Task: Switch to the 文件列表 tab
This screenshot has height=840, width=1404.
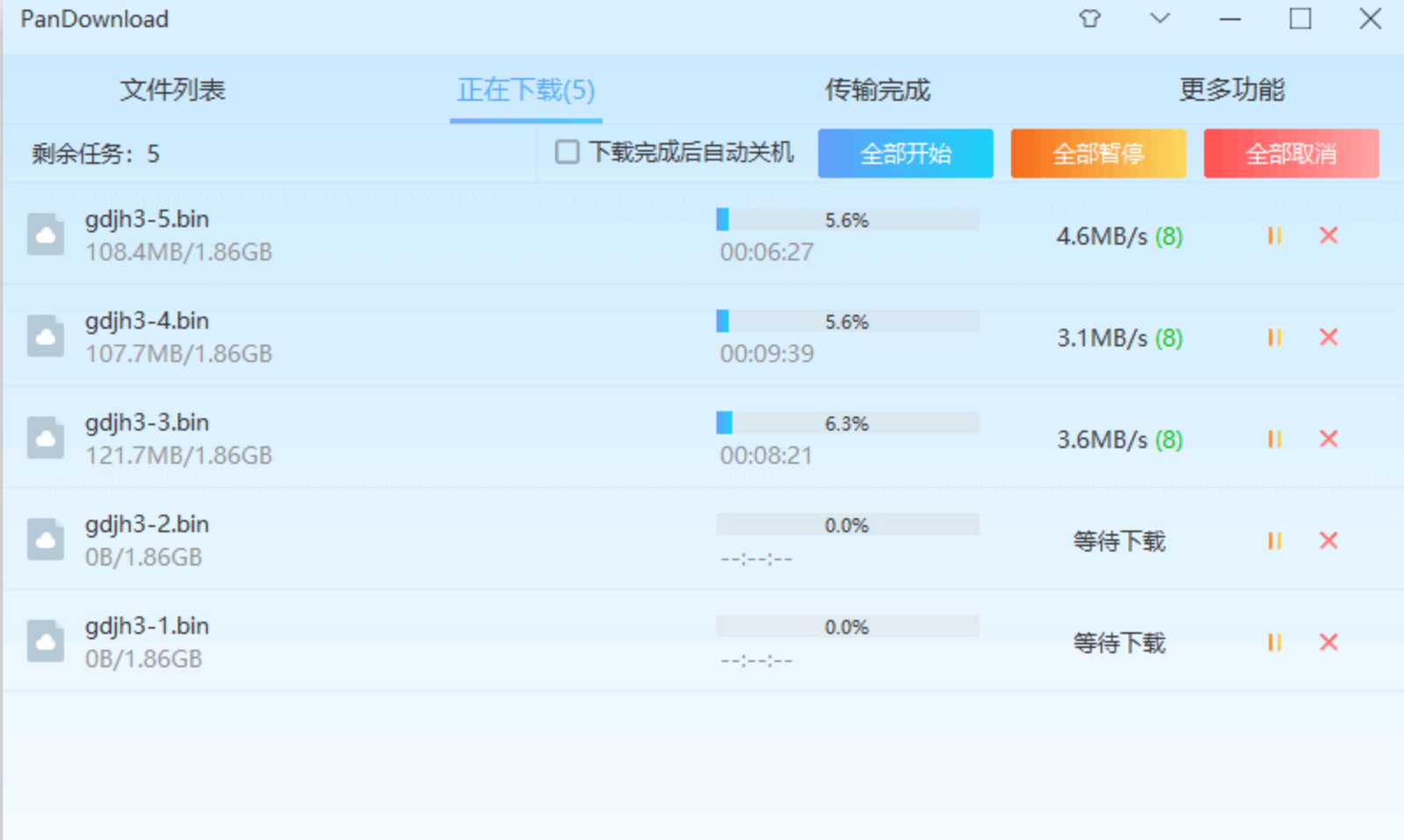Action: tap(173, 89)
